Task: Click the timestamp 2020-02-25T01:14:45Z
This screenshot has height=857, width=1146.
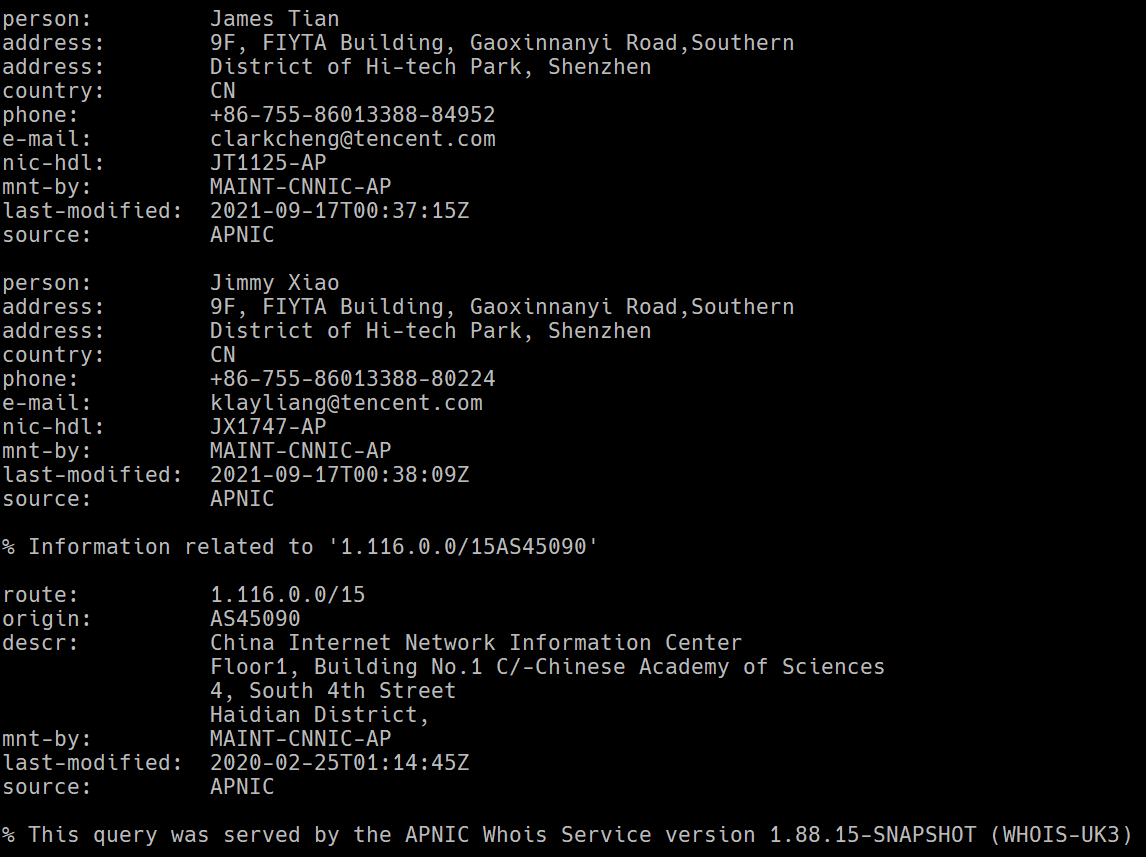Action: [x=339, y=762]
